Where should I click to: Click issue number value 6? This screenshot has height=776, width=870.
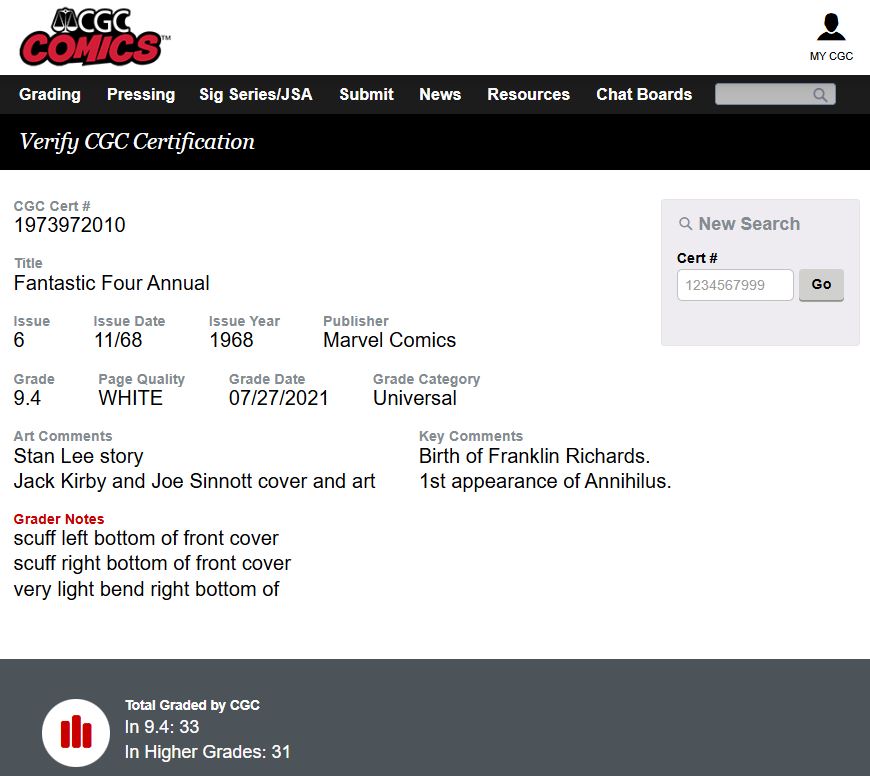point(19,340)
